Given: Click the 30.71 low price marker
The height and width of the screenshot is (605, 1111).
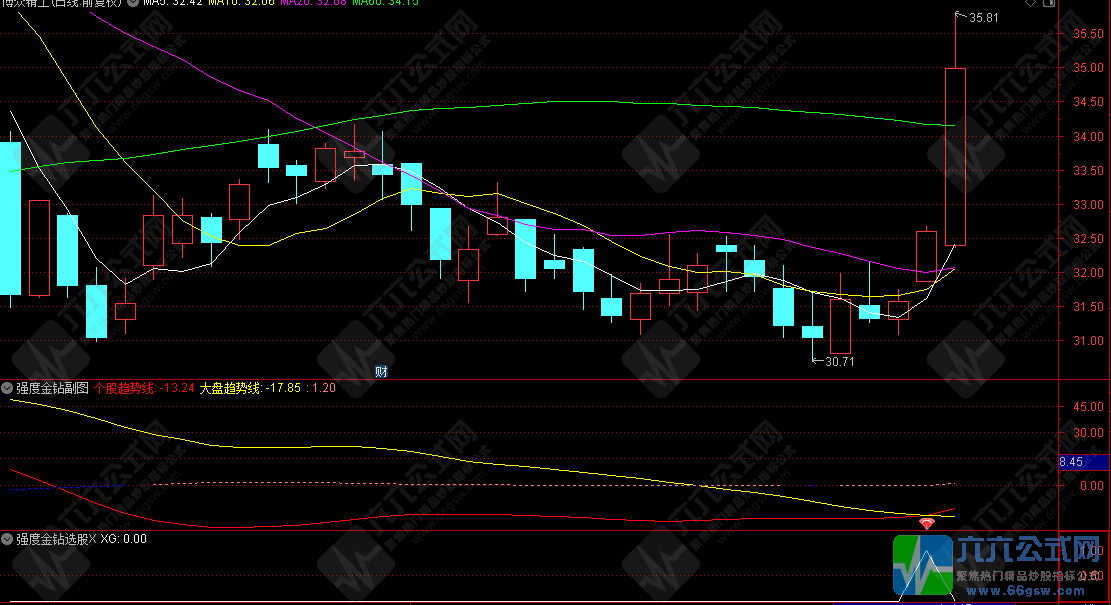Looking at the screenshot, I should tap(840, 361).
